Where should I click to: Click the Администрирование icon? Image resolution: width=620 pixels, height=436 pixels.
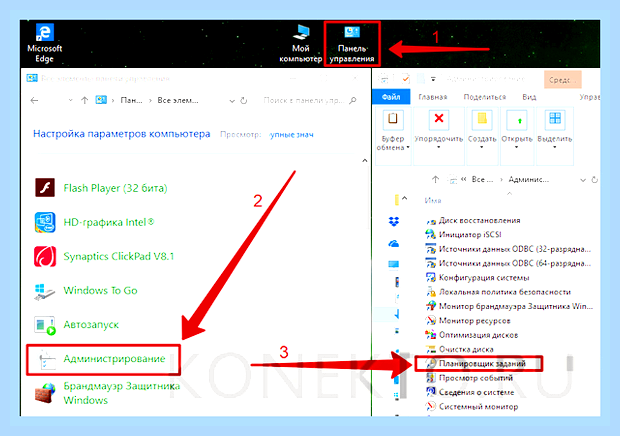pyautogui.click(x=46, y=359)
